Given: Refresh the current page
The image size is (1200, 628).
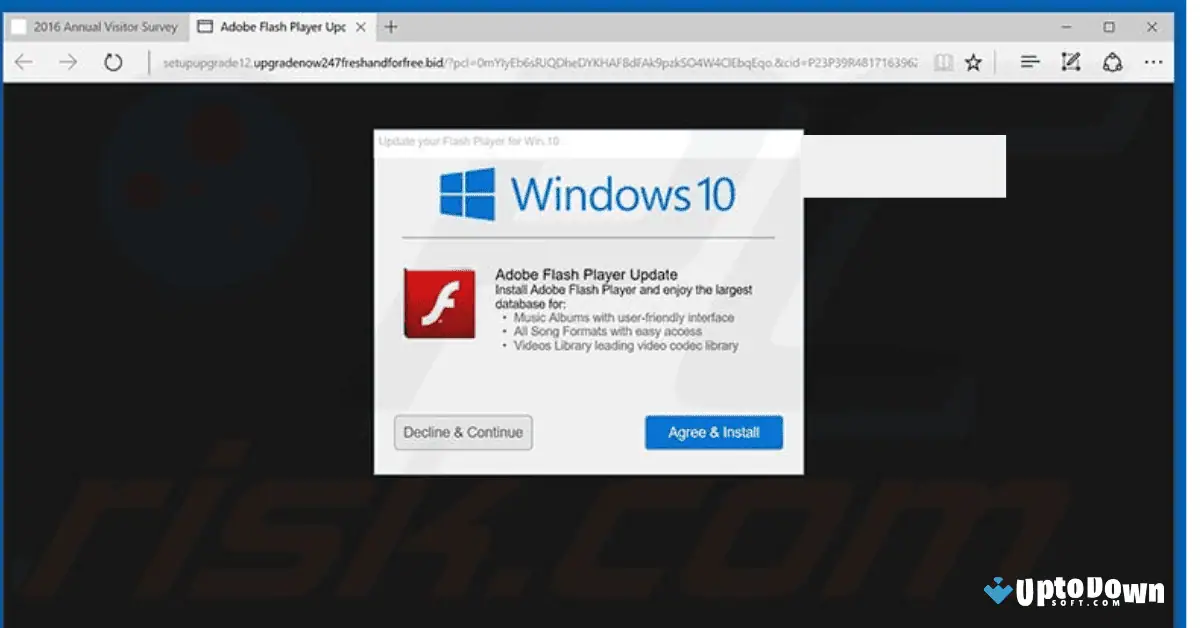Looking at the screenshot, I should pos(113,62).
